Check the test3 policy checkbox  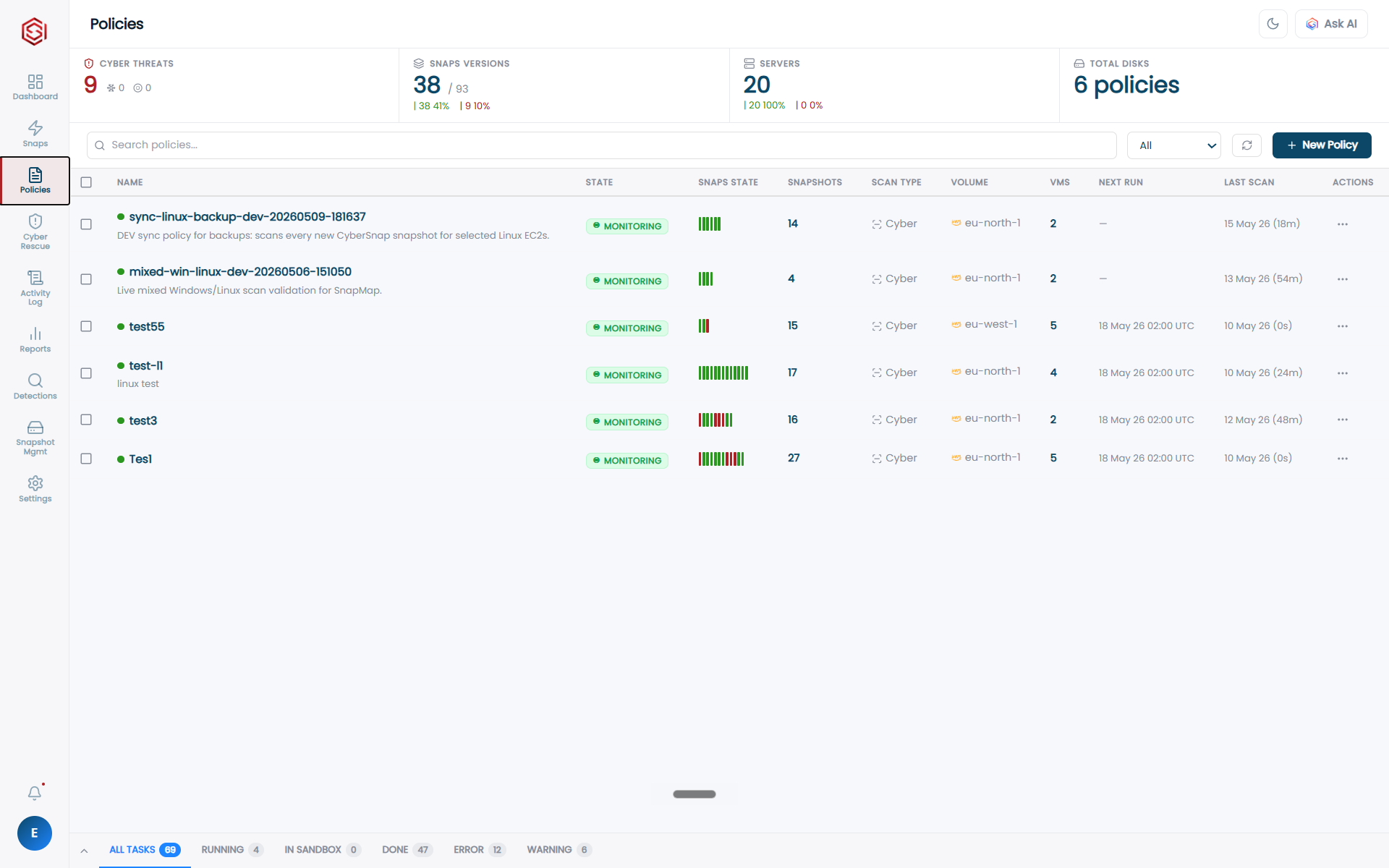[86, 420]
